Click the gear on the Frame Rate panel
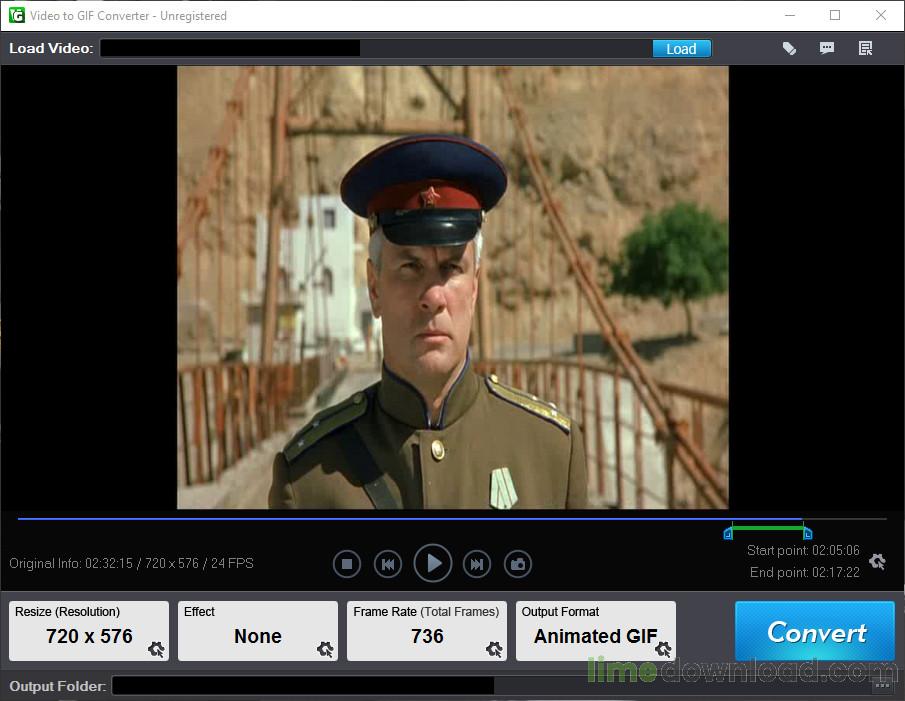The width and height of the screenshot is (905, 701). 494,650
